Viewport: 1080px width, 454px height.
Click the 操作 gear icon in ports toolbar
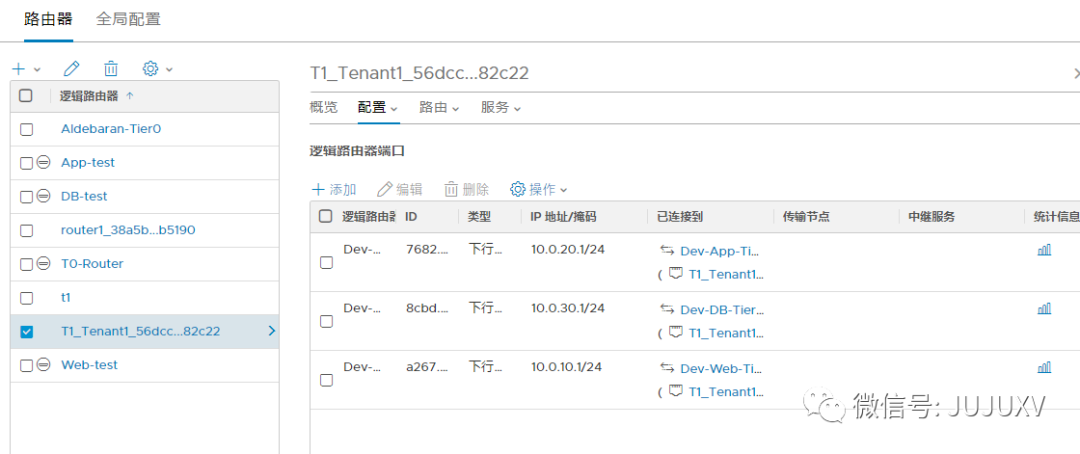(x=518, y=189)
